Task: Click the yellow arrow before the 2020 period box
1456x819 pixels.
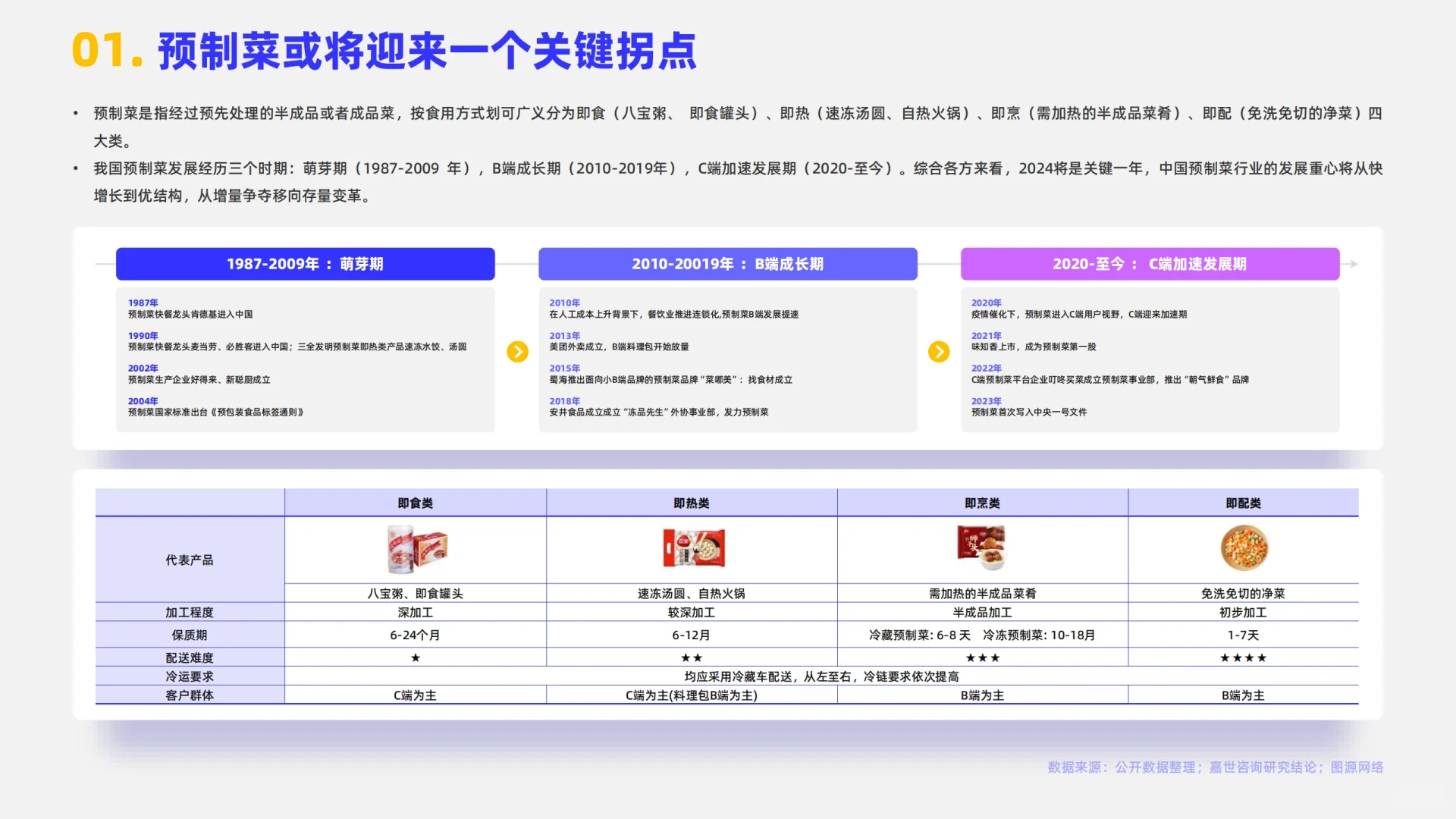Action: 939,352
